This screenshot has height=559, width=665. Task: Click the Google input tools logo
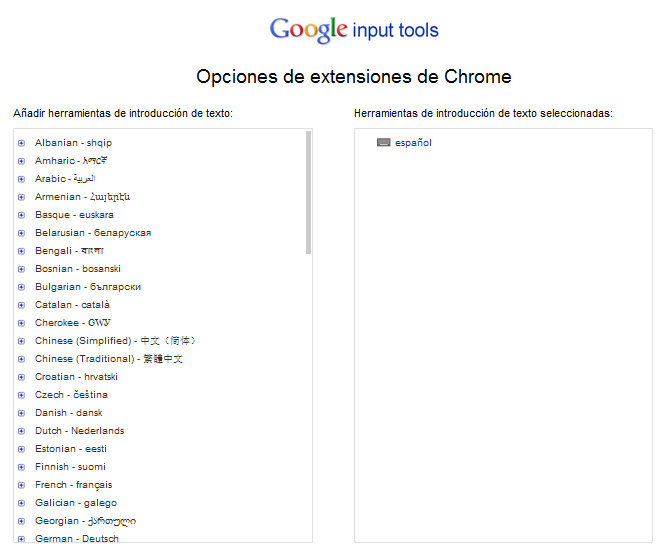point(354,30)
